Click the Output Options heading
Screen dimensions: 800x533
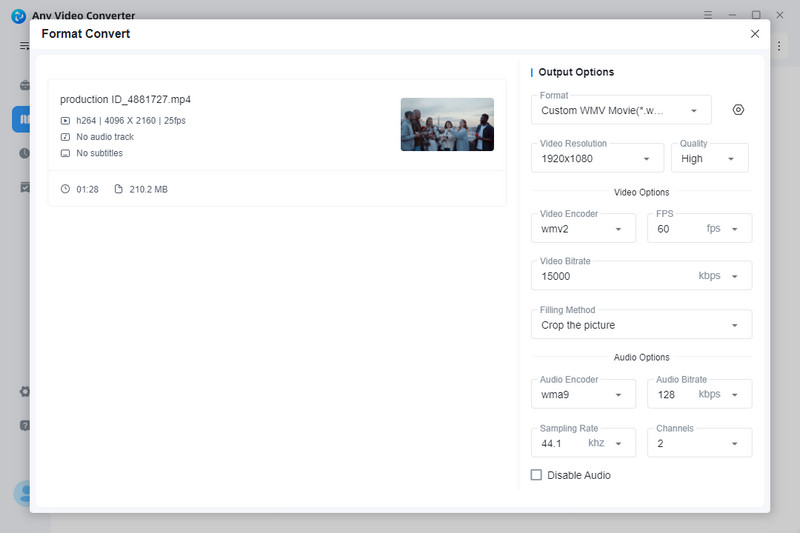576,72
